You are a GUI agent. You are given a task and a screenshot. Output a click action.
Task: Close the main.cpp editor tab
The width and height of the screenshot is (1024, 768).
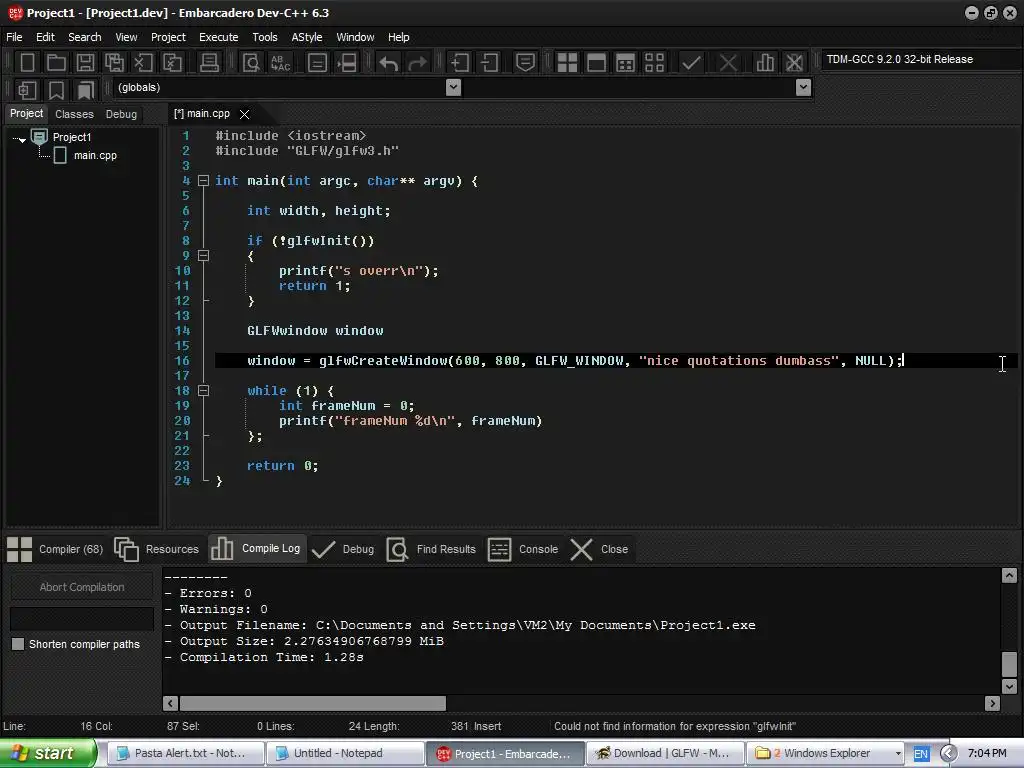(244, 114)
